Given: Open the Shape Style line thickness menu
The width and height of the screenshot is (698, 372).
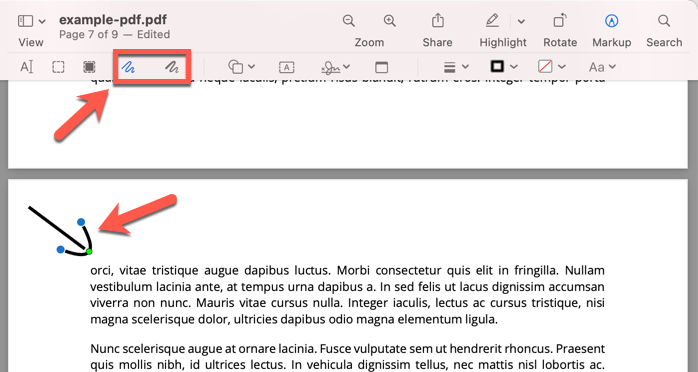Looking at the screenshot, I should pos(456,67).
